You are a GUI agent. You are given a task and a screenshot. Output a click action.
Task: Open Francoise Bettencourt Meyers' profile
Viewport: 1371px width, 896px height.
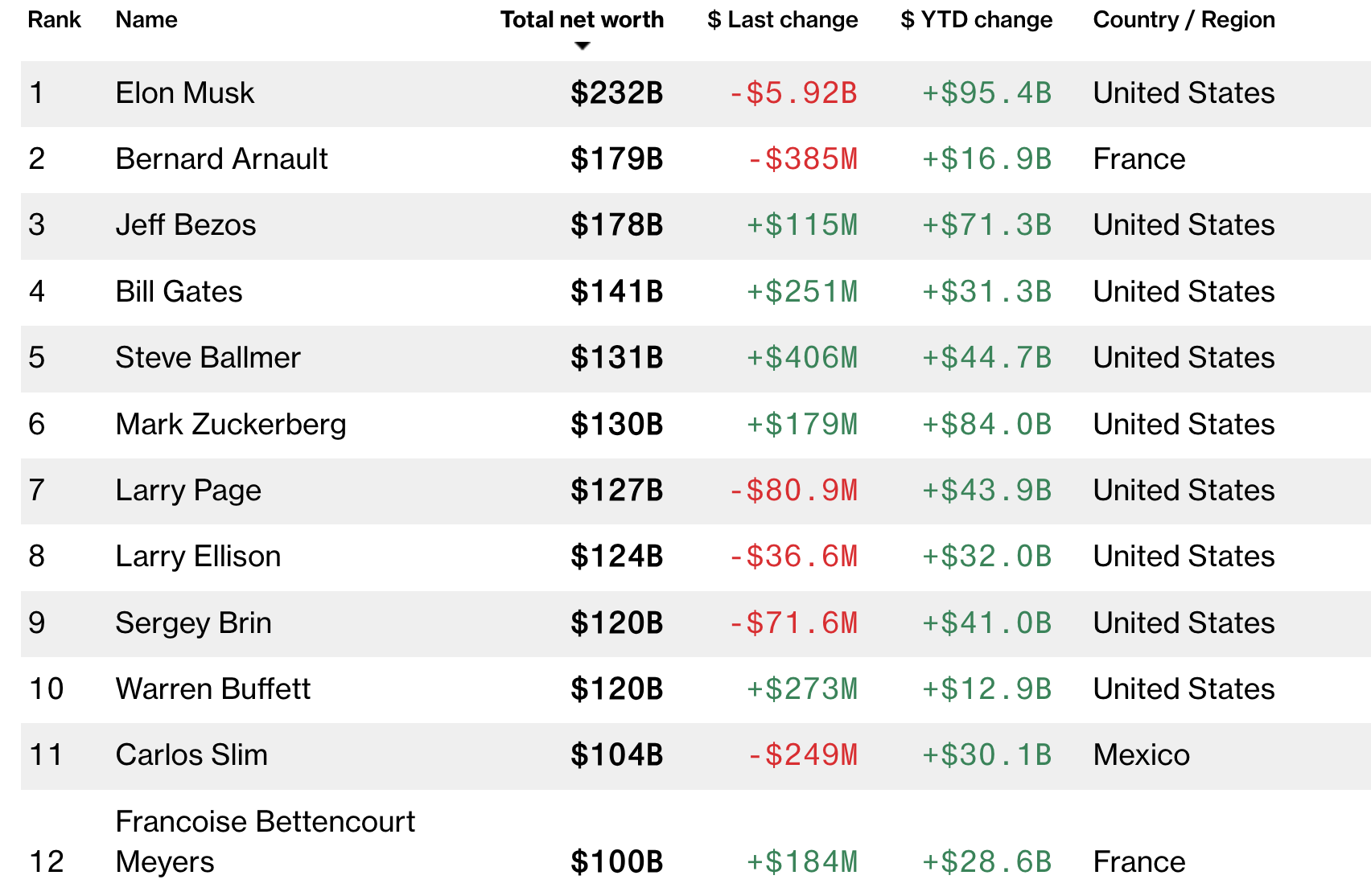coord(265,841)
